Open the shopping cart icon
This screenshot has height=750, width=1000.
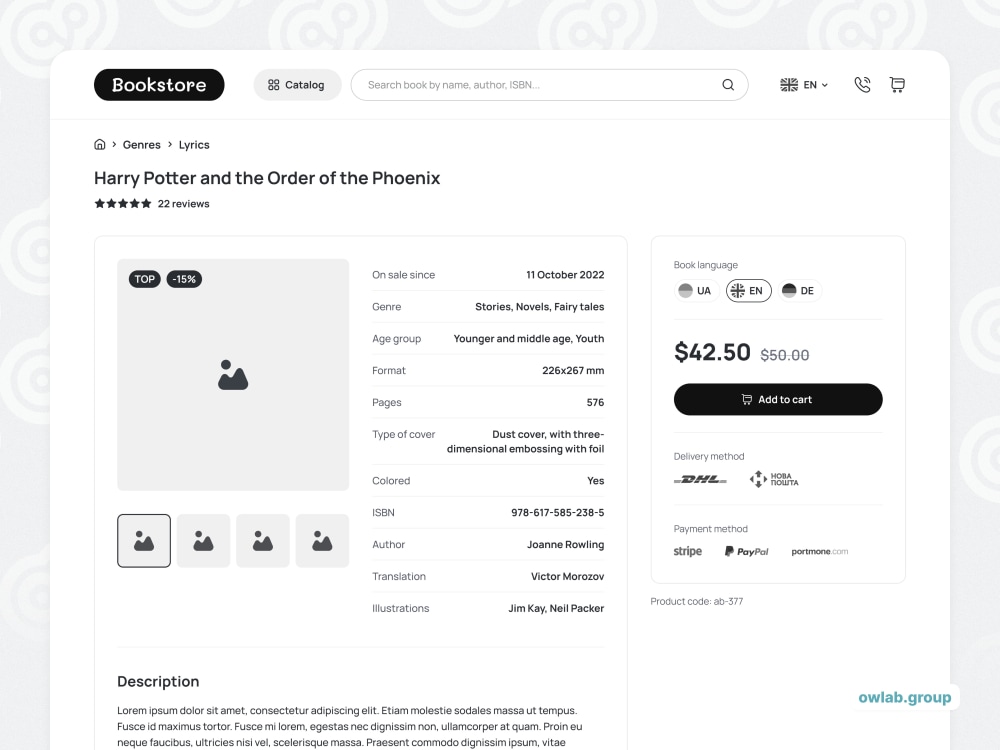(897, 85)
